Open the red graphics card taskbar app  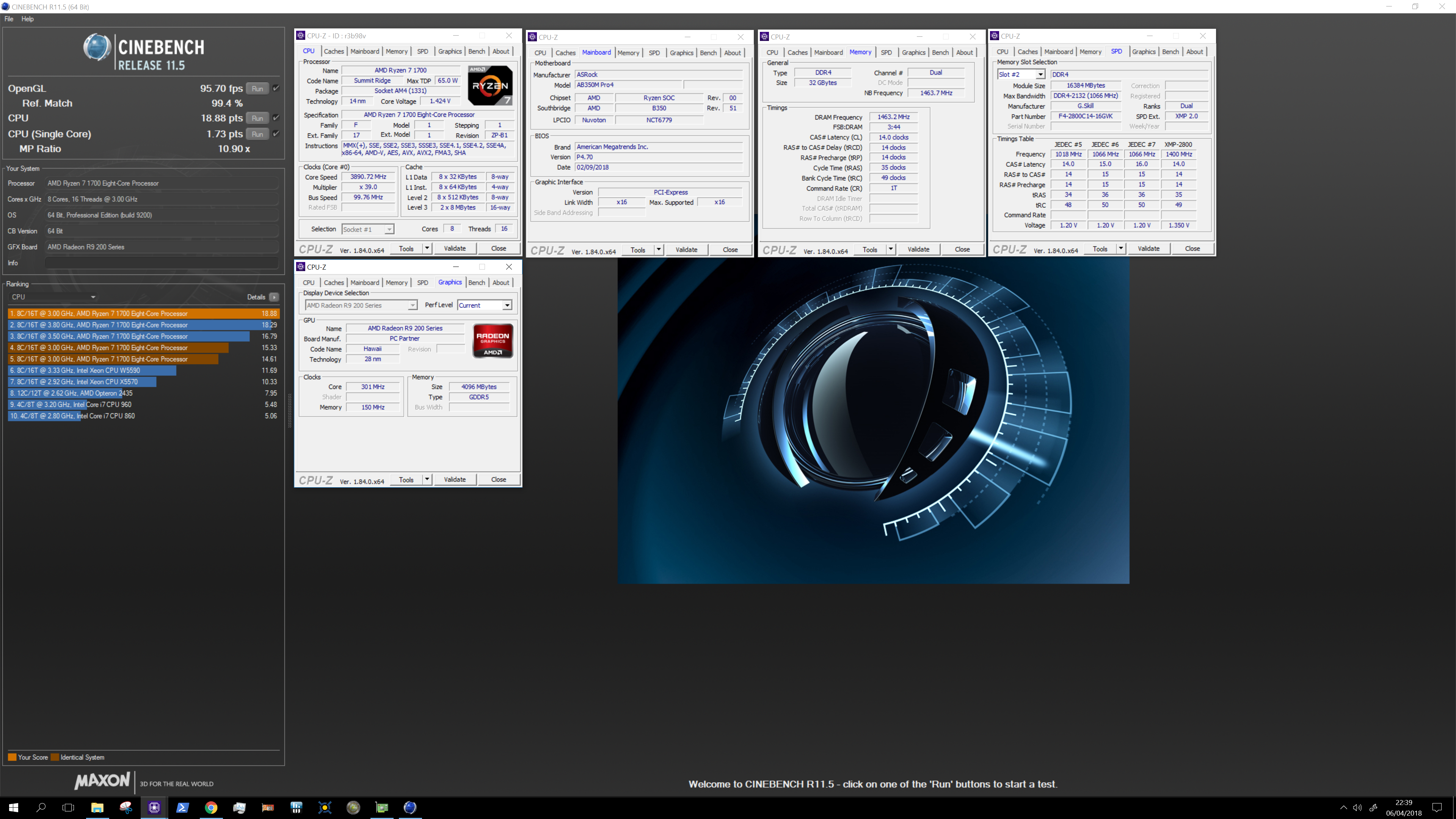click(268, 807)
